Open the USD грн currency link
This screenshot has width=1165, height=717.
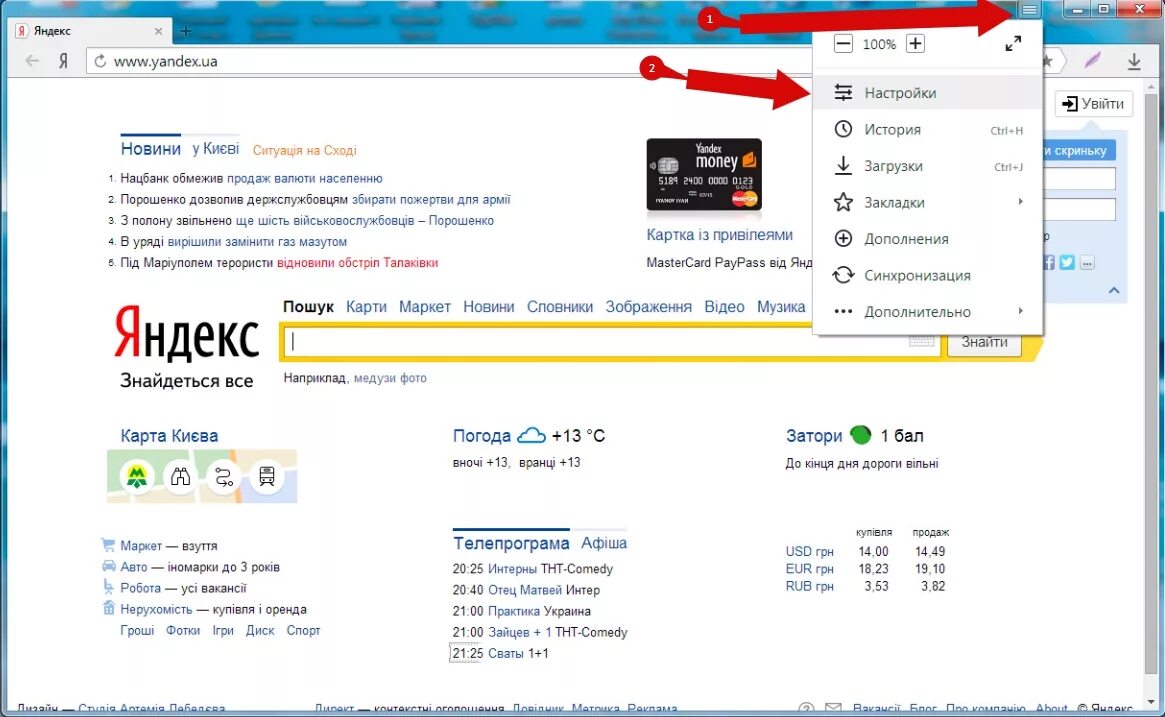[810, 551]
